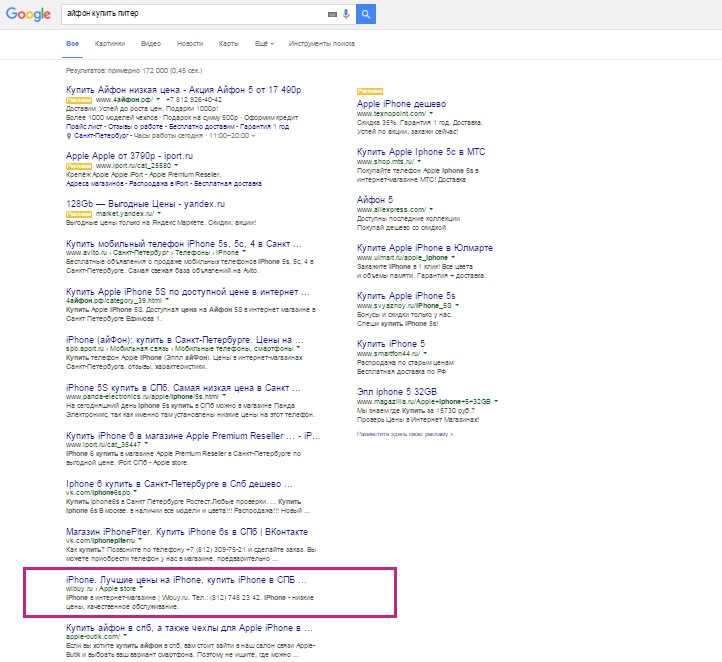
Task: Expand the Ещё dropdown menu
Action: pyautogui.click(x=264, y=44)
